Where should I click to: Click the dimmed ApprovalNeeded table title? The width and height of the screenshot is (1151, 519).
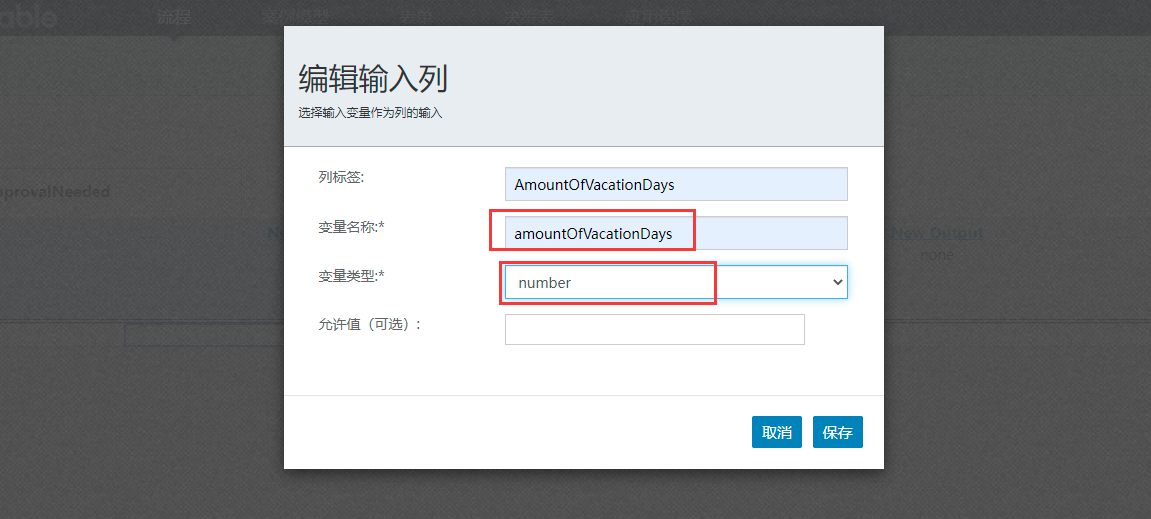pos(55,192)
